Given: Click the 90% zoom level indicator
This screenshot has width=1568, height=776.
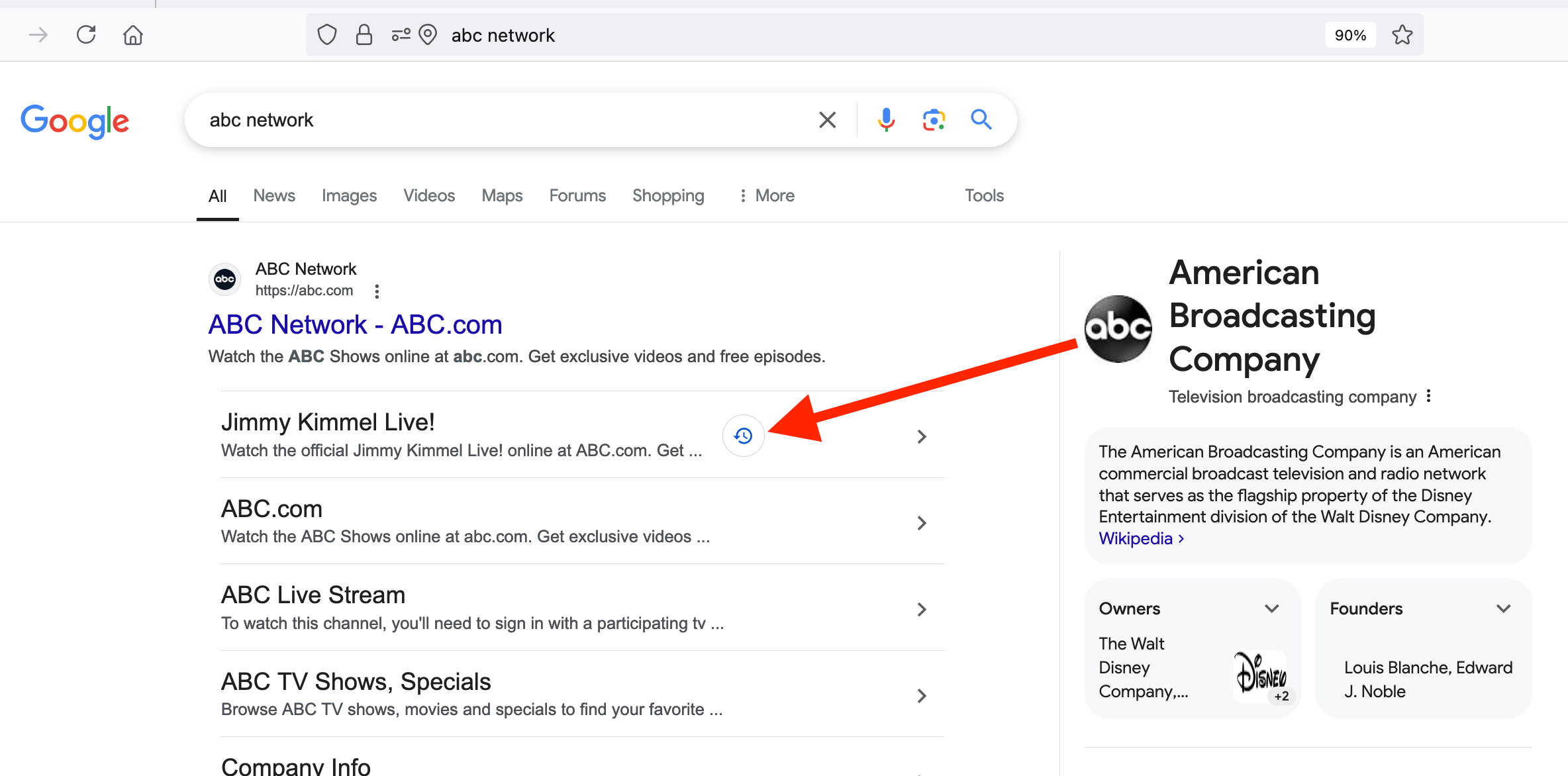Looking at the screenshot, I should tap(1350, 35).
